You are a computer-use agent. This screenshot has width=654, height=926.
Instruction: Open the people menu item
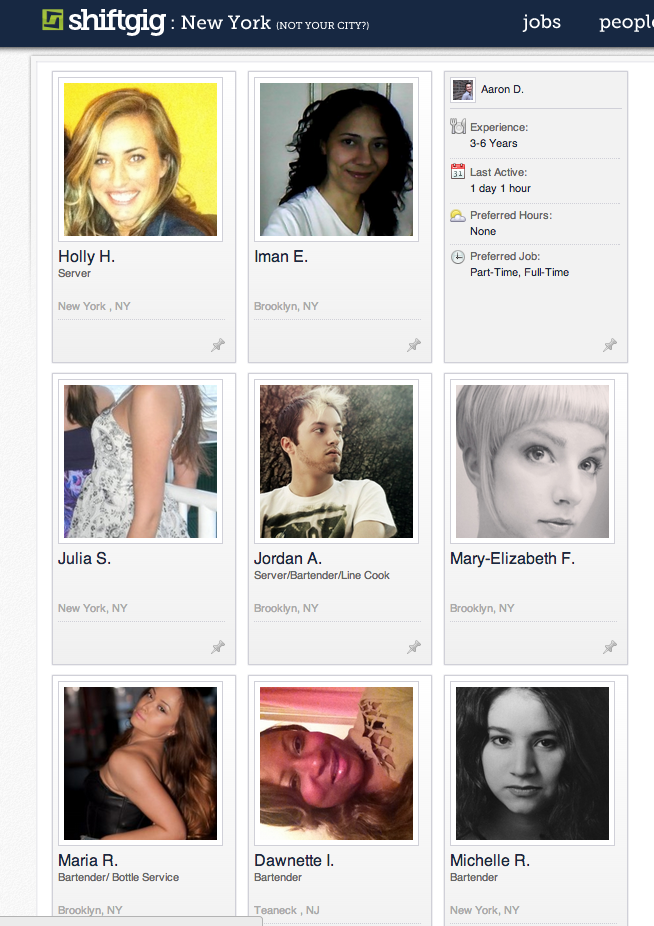626,22
